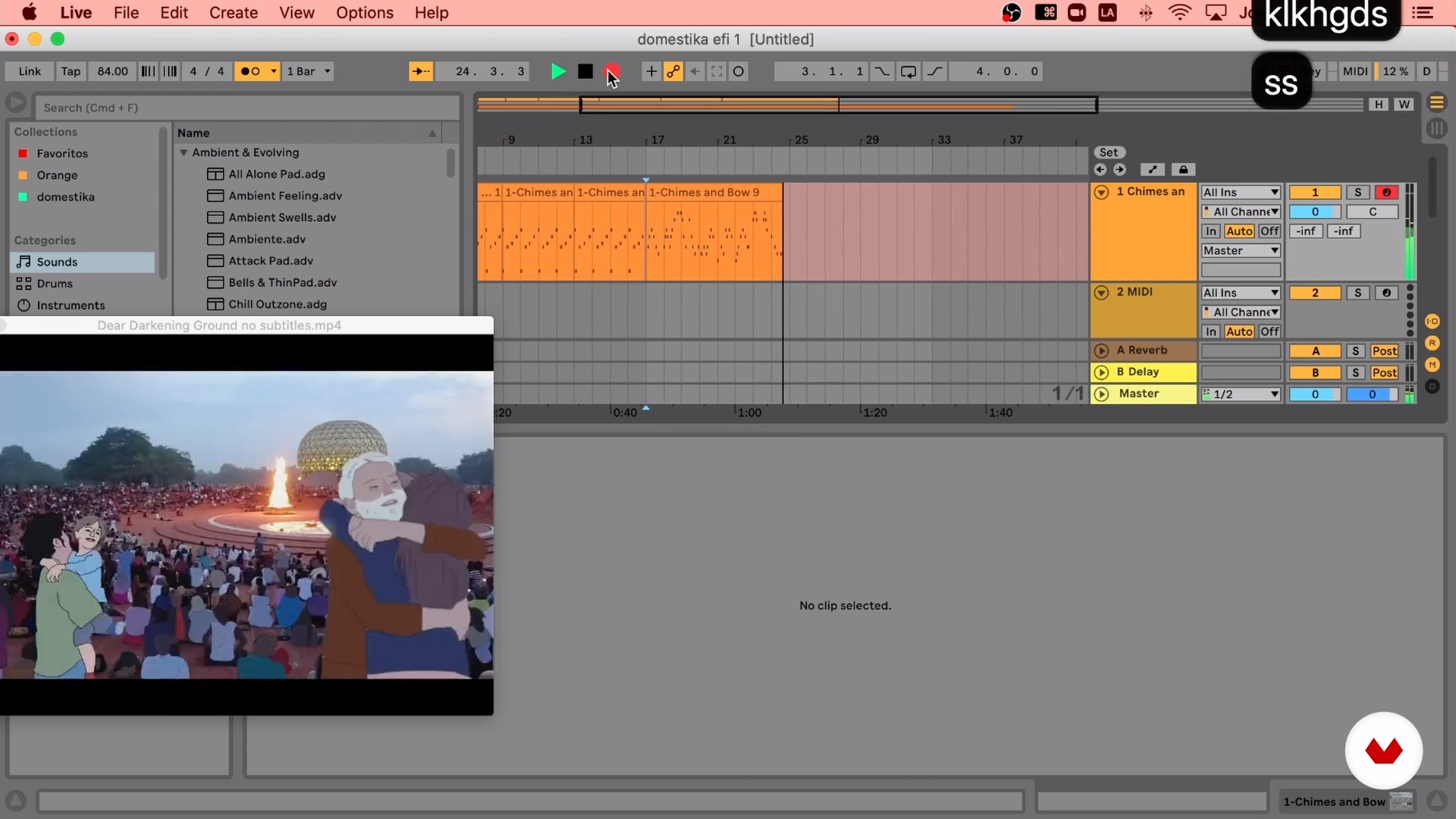Toggle Capture MIDI button

point(717,71)
